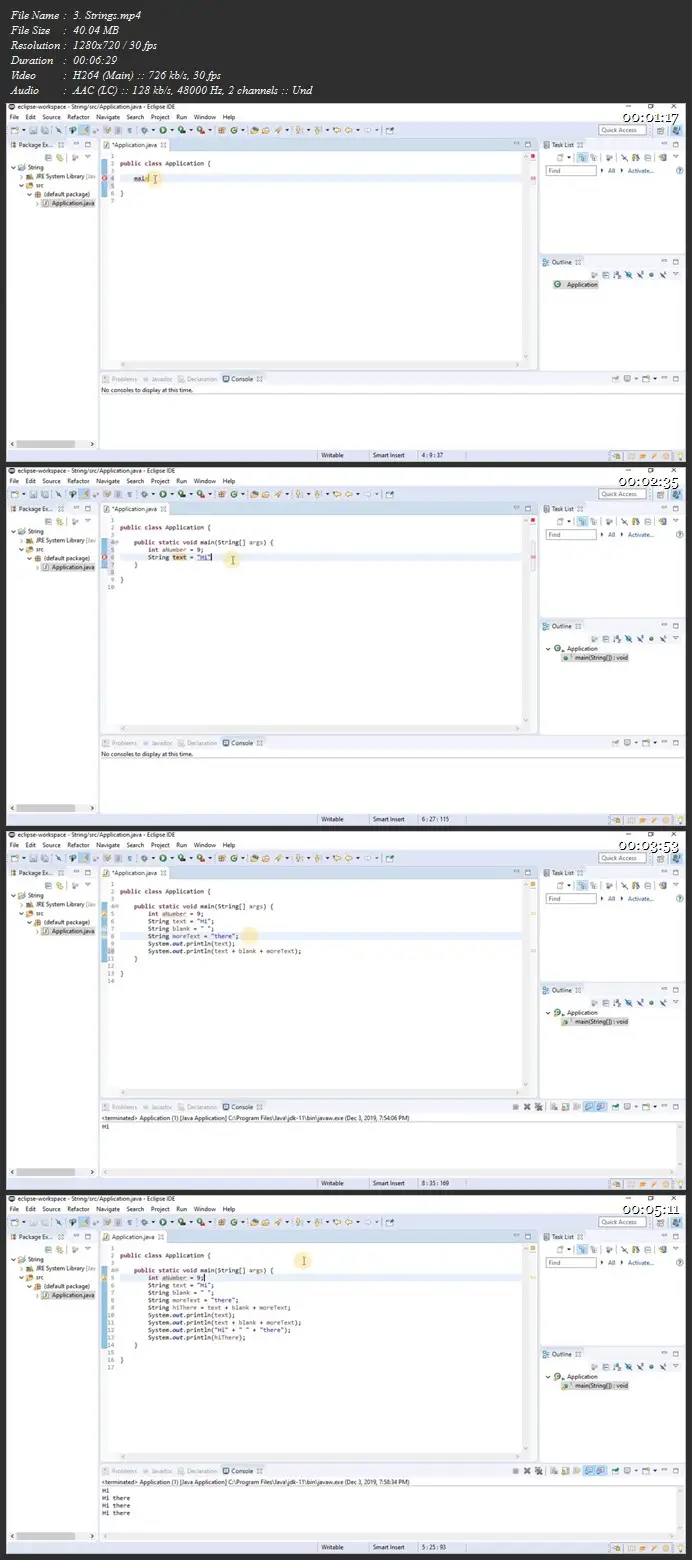The height and width of the screenshot is (1560, 692).
Task: Switch to Problems tab in 00:01:17 frame
Action: click(120, 379)
